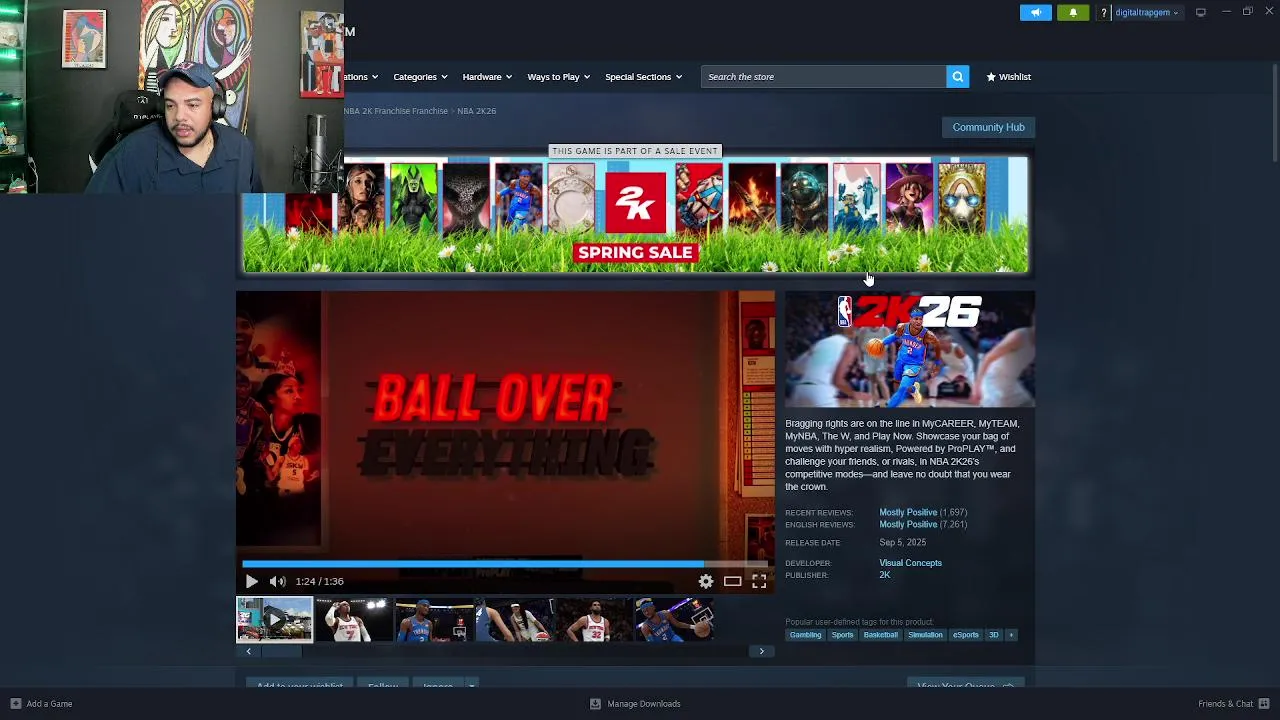This screenshot has height=720, width=1280.
Task: Open the question mark help icon
Action: 1103,13
